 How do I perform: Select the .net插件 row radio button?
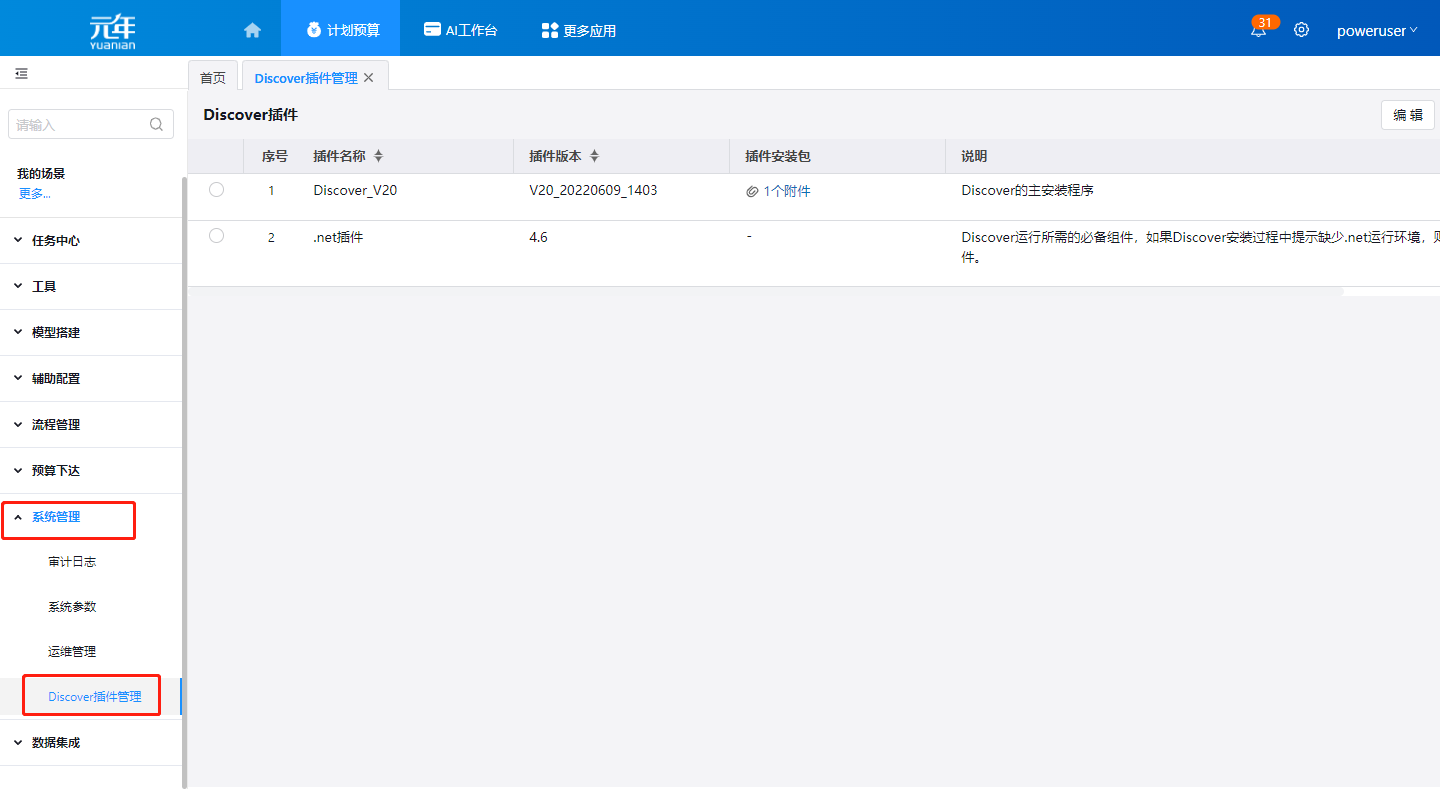216,236
